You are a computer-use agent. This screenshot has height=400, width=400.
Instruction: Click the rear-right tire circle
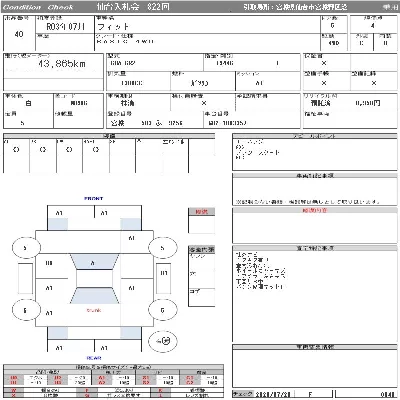click(162, 310)
